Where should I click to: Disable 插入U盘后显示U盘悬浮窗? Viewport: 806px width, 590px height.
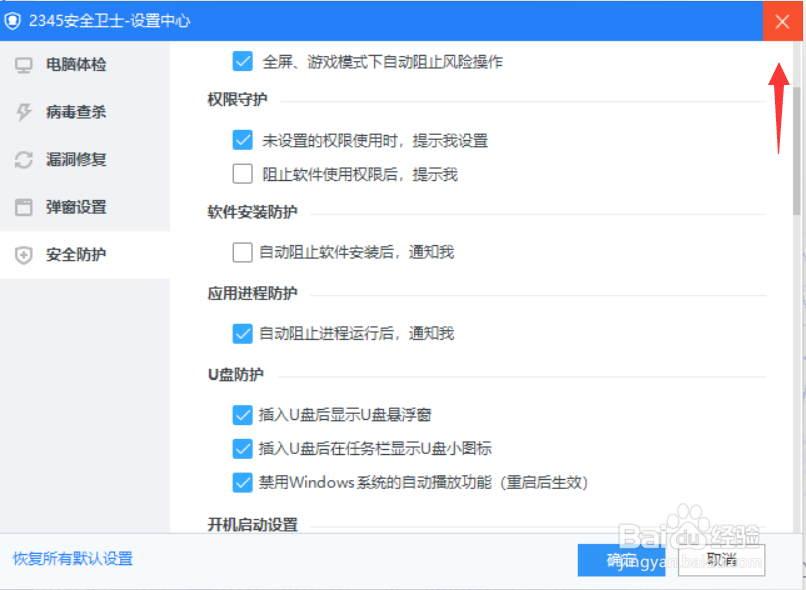pyautogui.click(x=242, y=414)
